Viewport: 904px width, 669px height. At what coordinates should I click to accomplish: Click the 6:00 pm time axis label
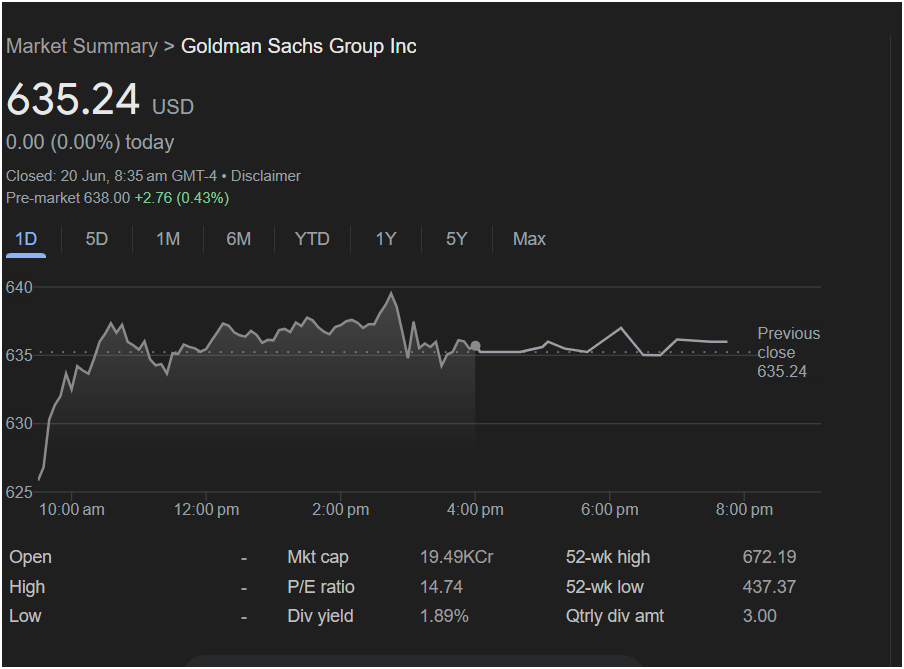coord(609,510)
